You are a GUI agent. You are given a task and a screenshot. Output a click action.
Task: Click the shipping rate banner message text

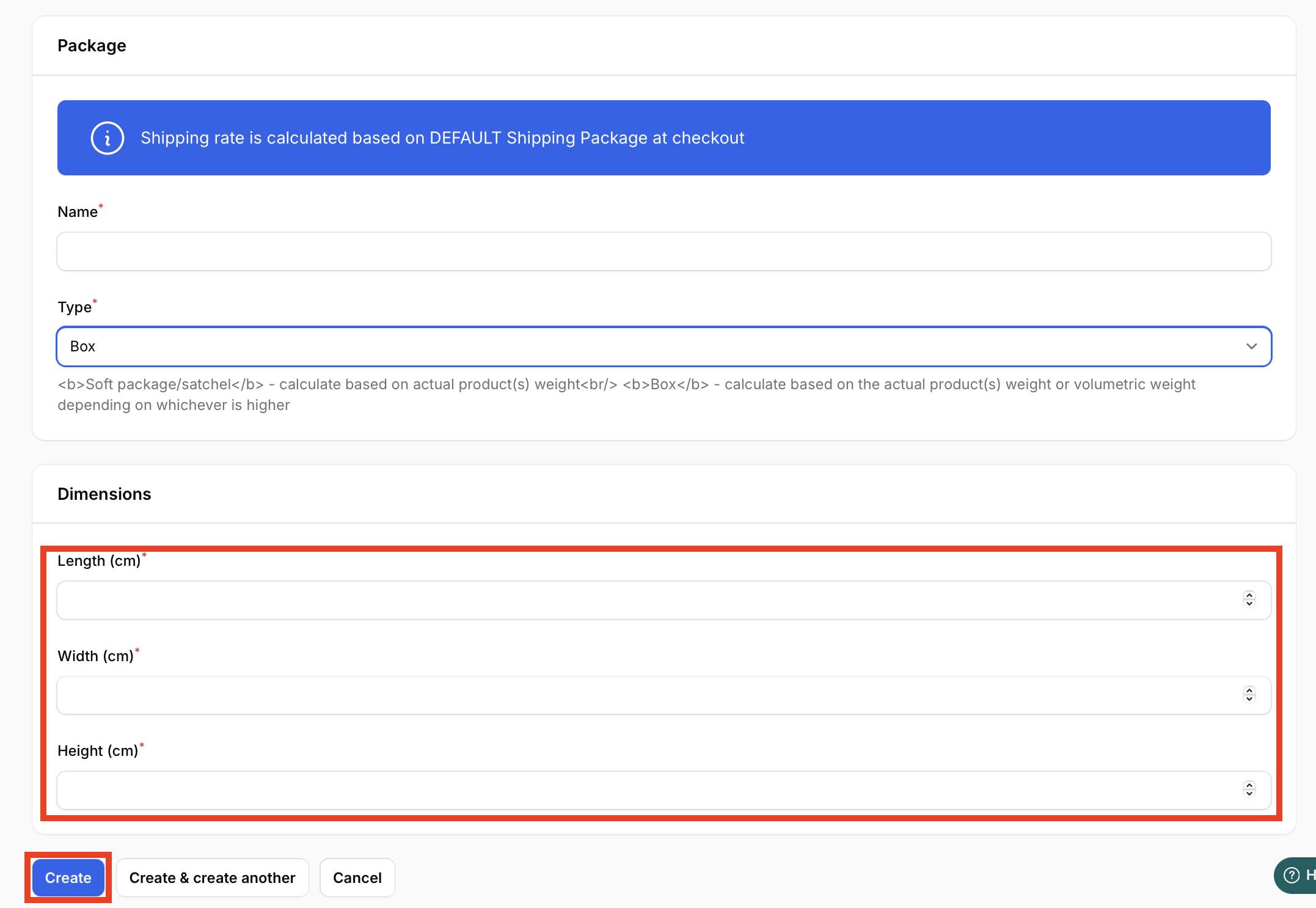click(442, 138)
